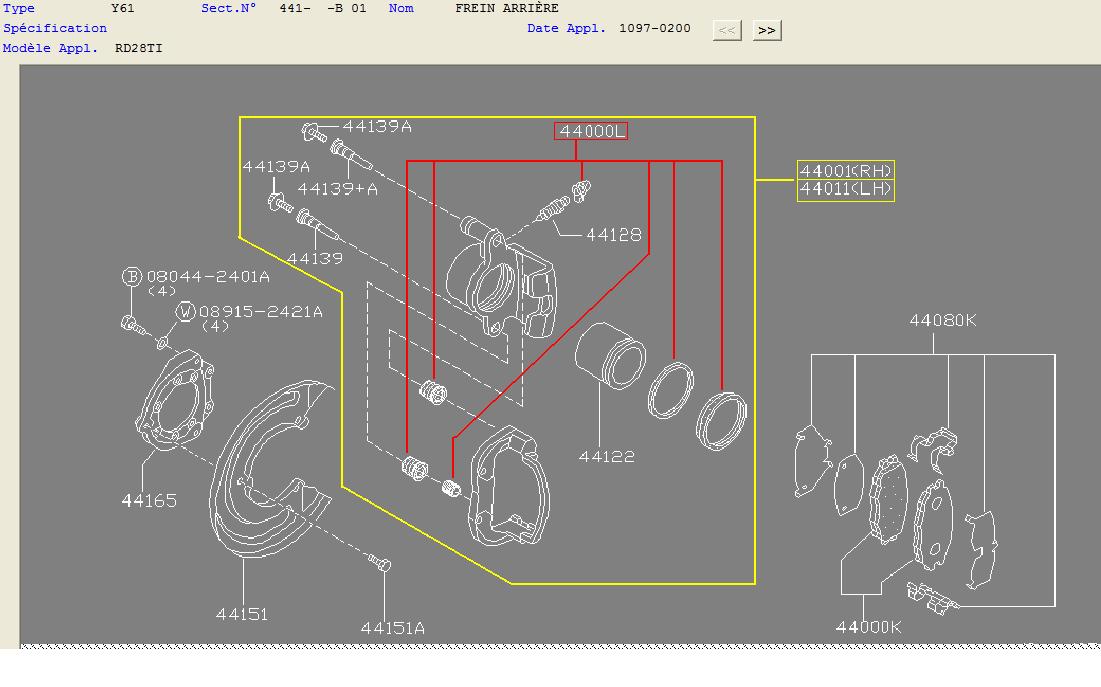Click the circled W washer symbol
This screenshot has height=687, width=1101.
coord(185,312)
